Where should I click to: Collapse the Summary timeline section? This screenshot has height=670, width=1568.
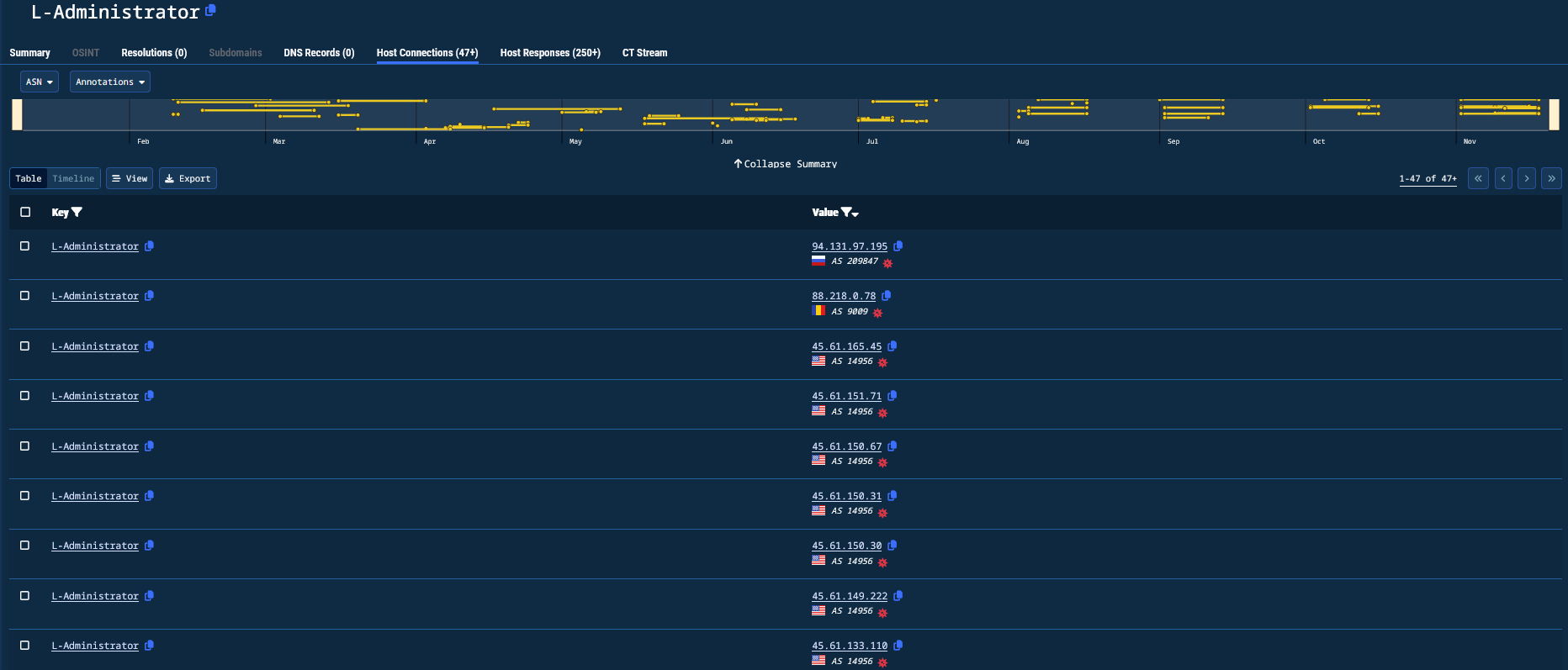pyautogui.click(x=785, y=164)
